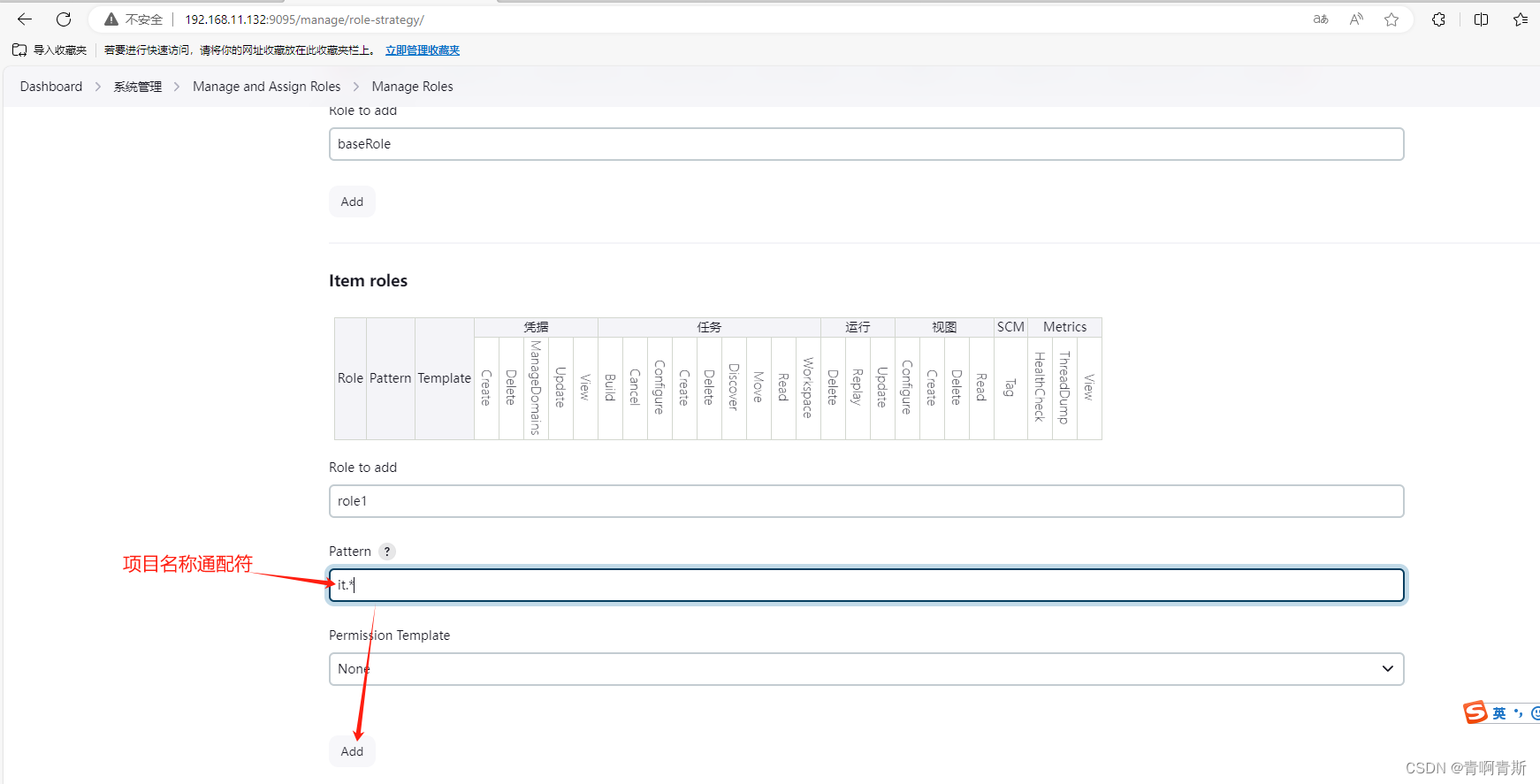Click Replay permission column header
This screenshot has height=784, width=1540.
(858, 388)
